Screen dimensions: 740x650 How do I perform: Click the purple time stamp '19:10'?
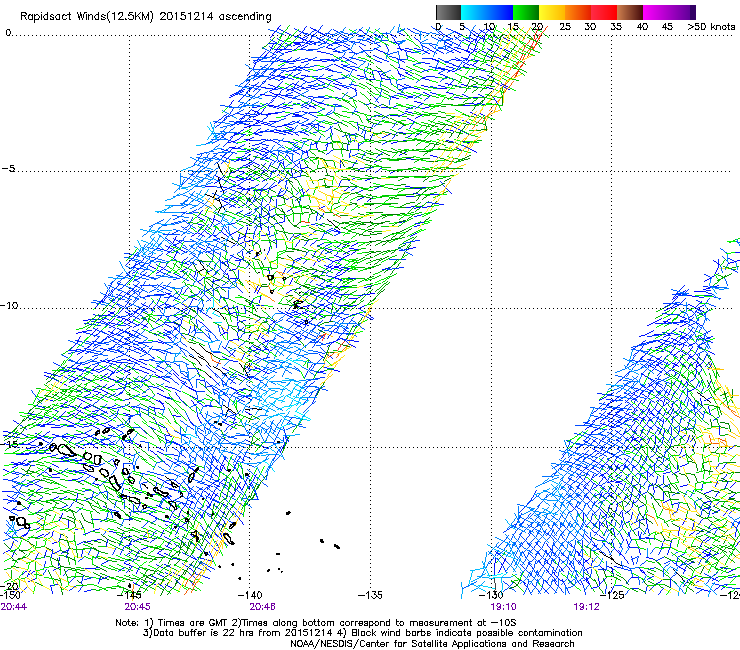tap(503, 607)
